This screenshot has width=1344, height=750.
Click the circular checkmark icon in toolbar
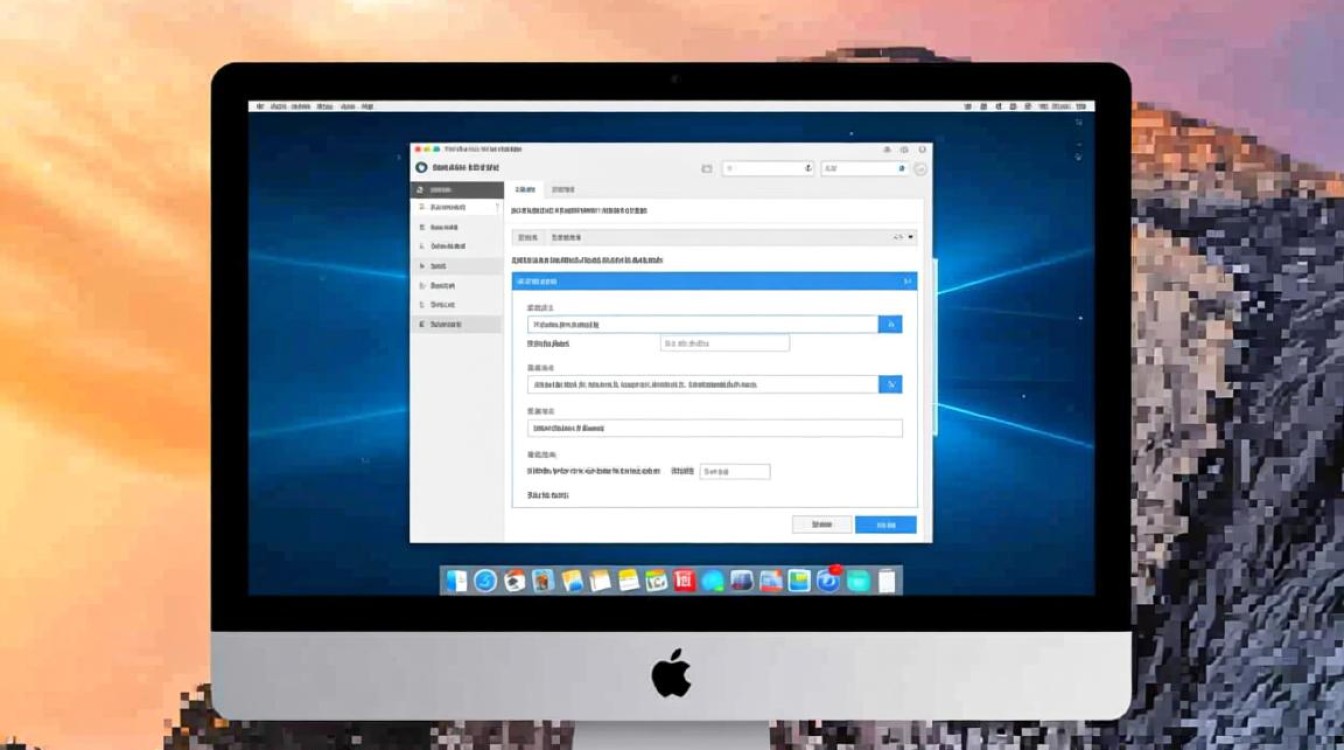pyautogui.click(x=920, y=169)
